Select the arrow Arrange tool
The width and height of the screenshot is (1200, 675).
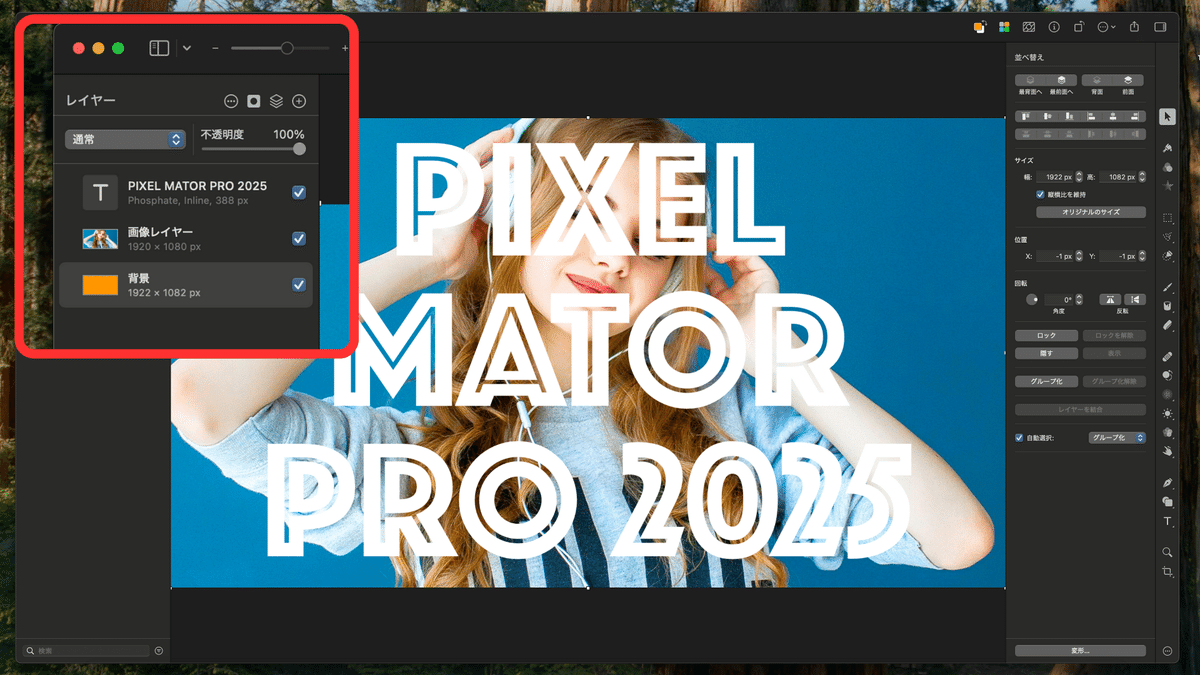tap(1167, 116)
